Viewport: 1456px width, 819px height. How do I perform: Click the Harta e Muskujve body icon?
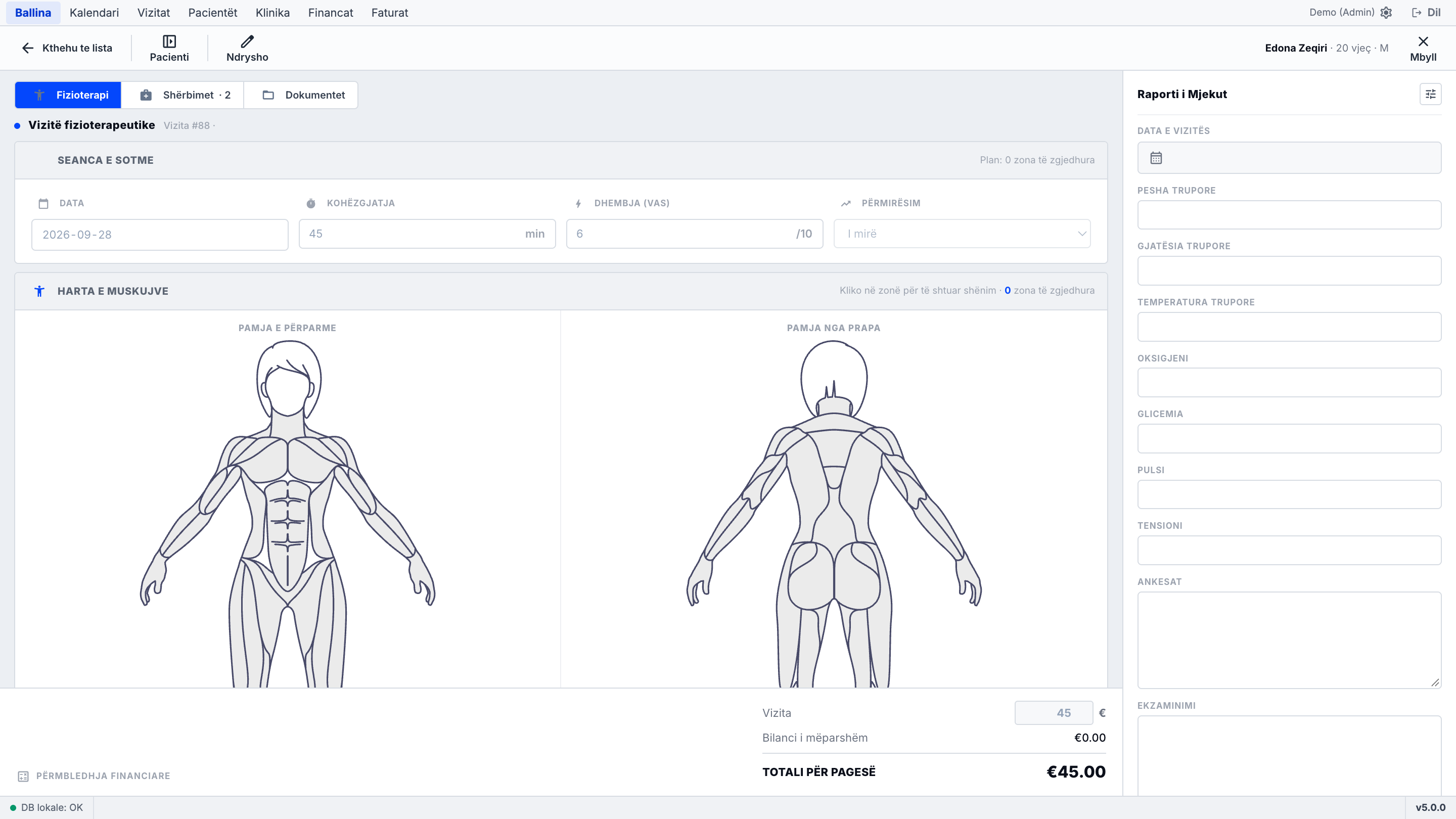click(x=39, y=291)
